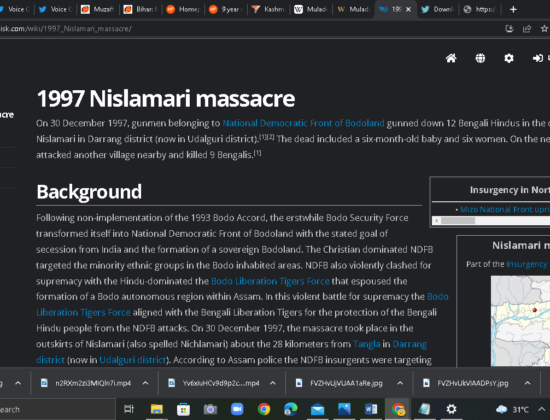550x420 pixels.
Task: Click the '1997 Nislamari massacre' page title
Action: [166, 99]
